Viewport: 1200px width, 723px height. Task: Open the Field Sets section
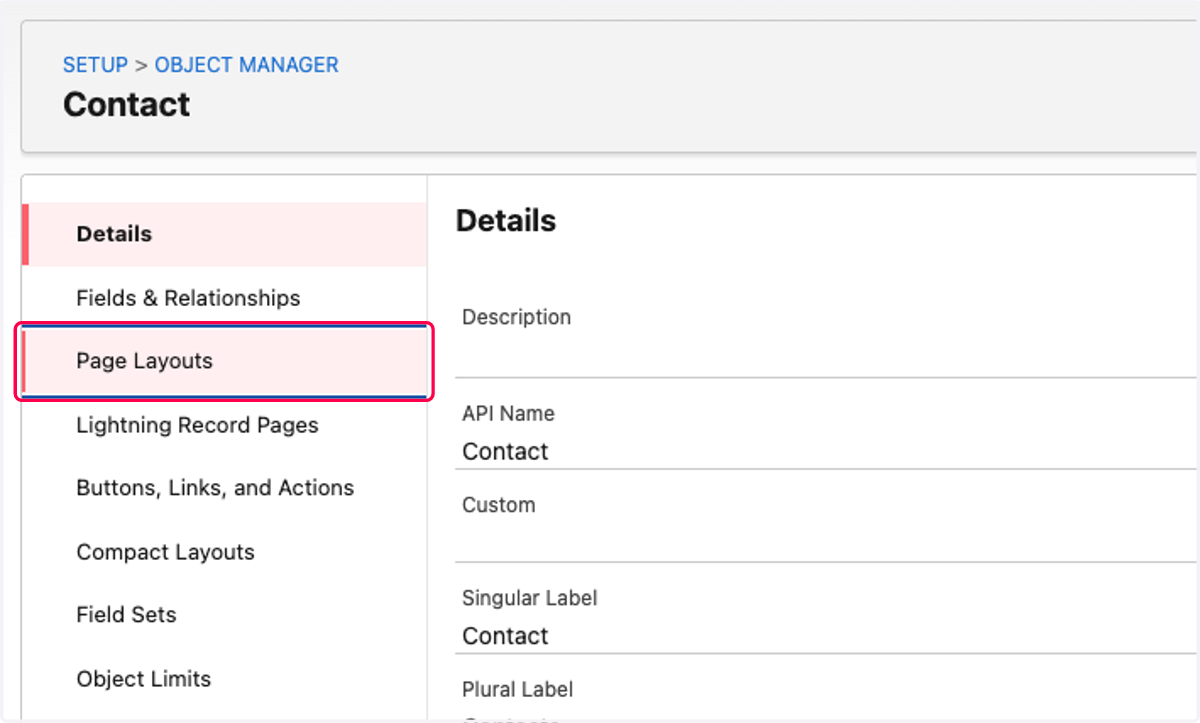[x=225, y=615]
